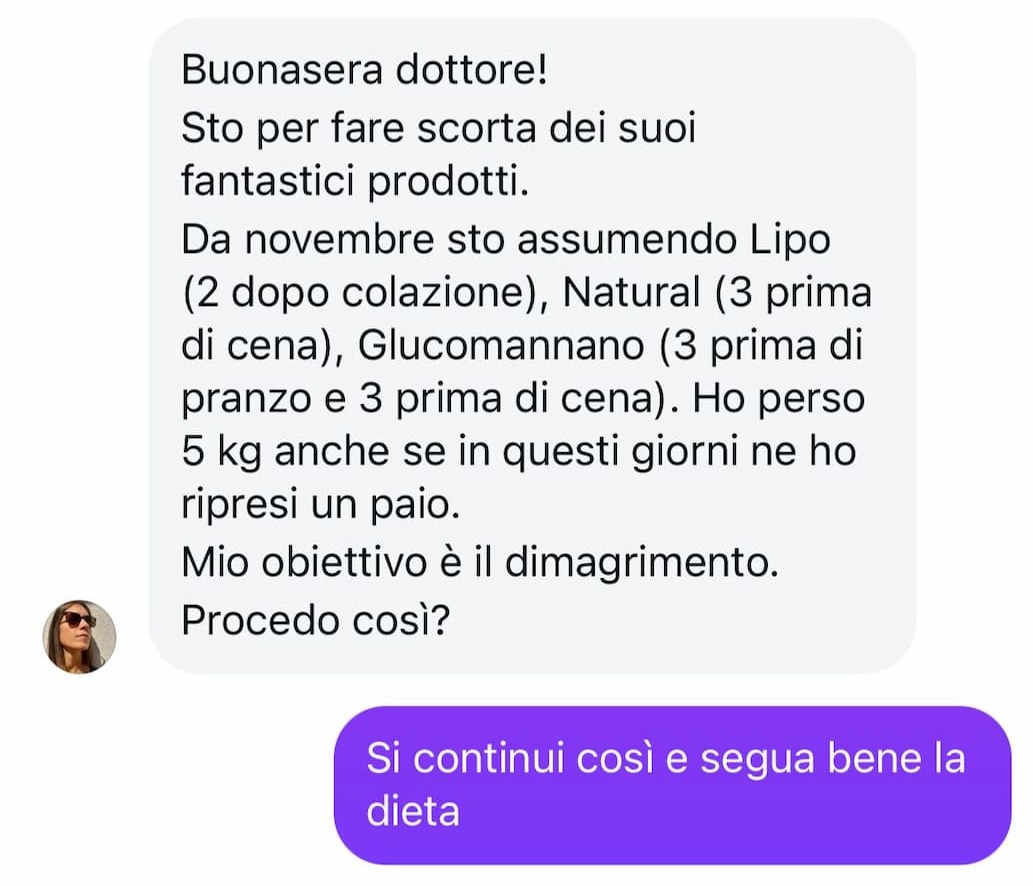
Task: Click the text 'fantastici prodotti.'
Action: point(355,180)
